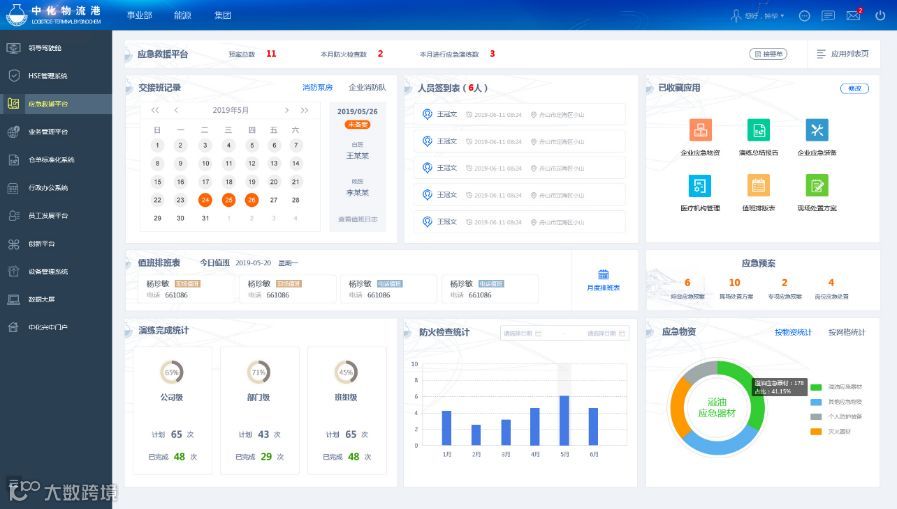
Task: Open 仓单标准化系统 sidebar item
Action: [51, 160]
